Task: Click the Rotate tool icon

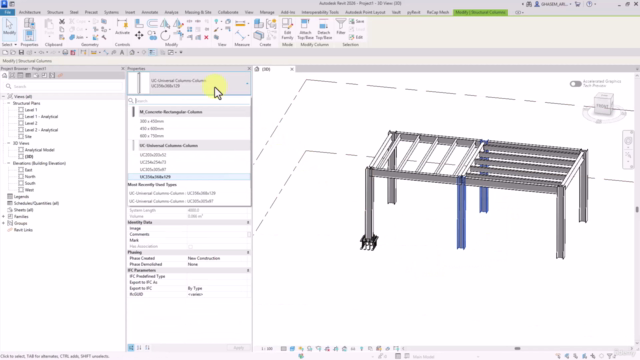Action: (165, 36)
